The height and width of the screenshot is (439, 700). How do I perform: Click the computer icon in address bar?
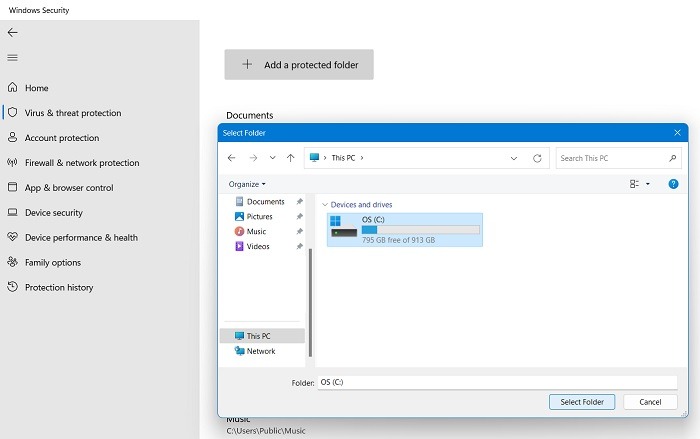click(x=314, y=158)
